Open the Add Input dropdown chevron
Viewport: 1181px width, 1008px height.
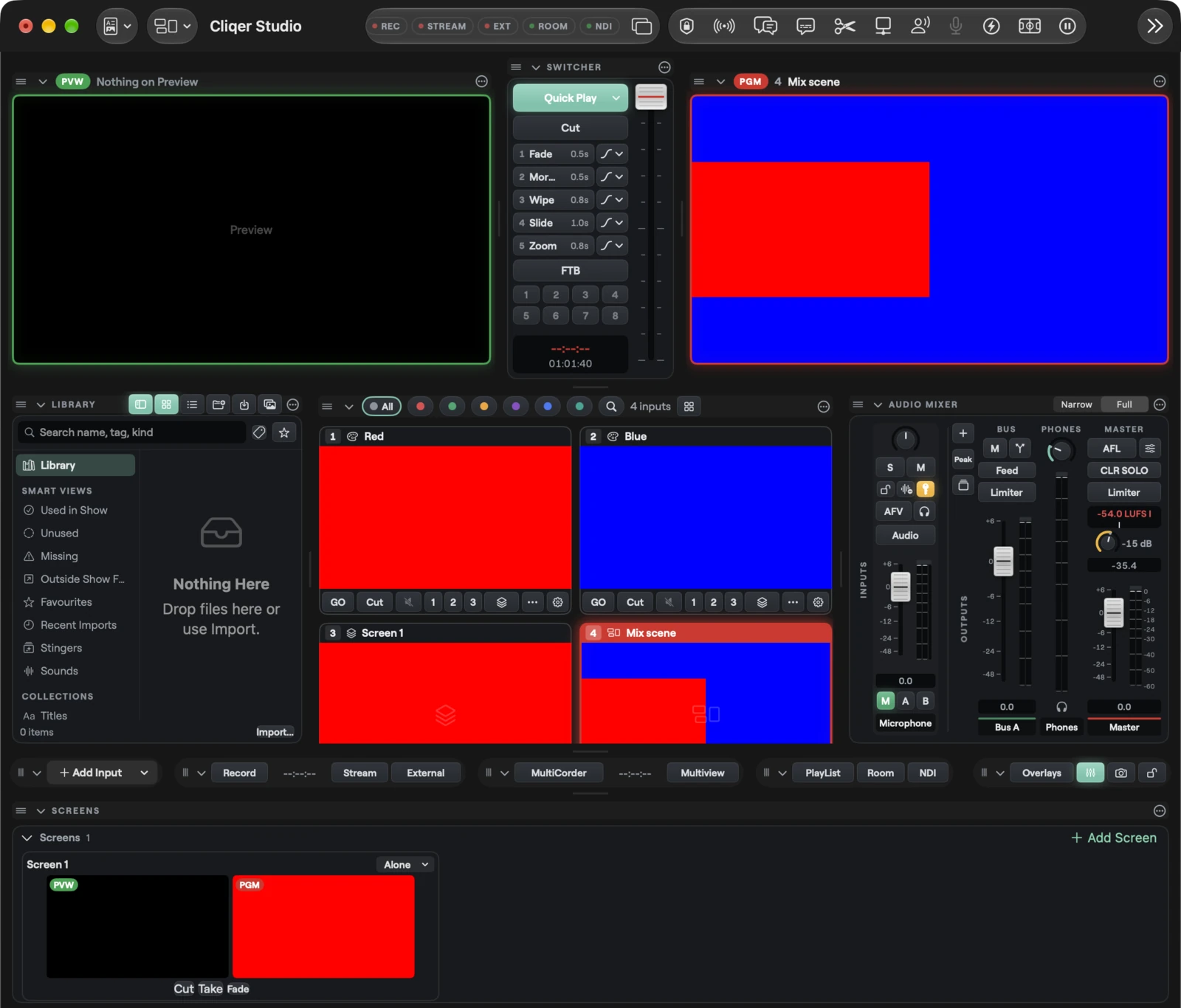click(144, 773)
